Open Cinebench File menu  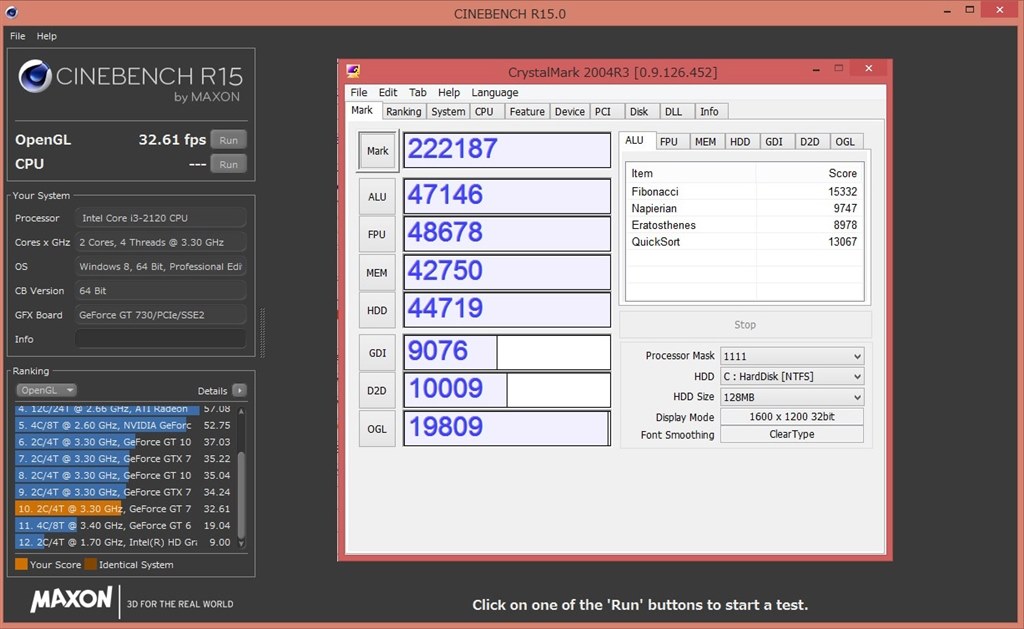(18, 36)
